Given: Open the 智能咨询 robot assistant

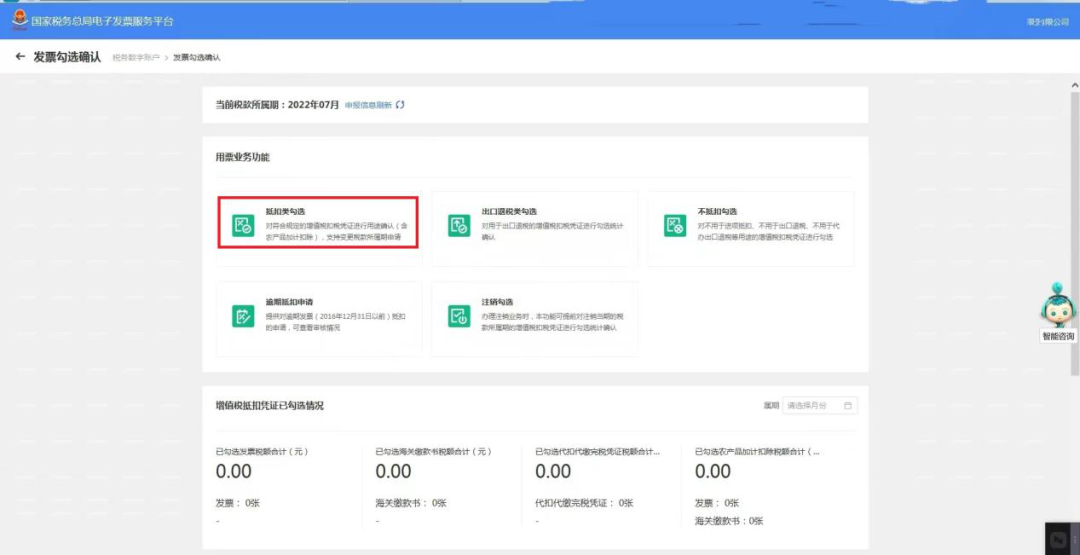Looking at the screenshot, I should [1058, 305].
